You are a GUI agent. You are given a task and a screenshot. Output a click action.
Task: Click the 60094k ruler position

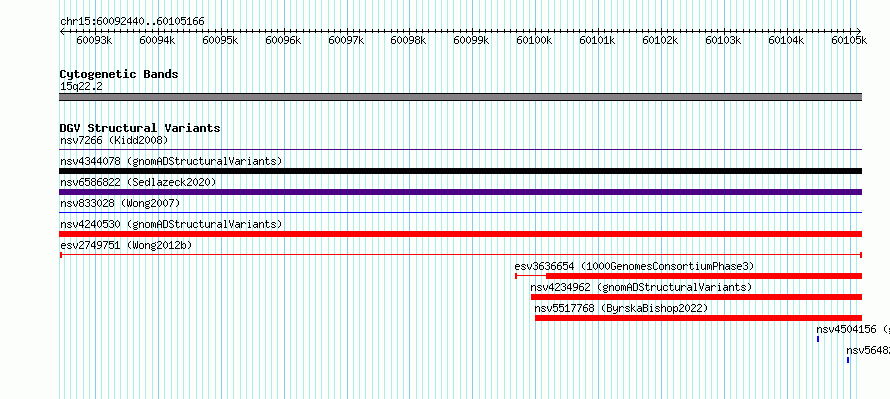[157, 40]
